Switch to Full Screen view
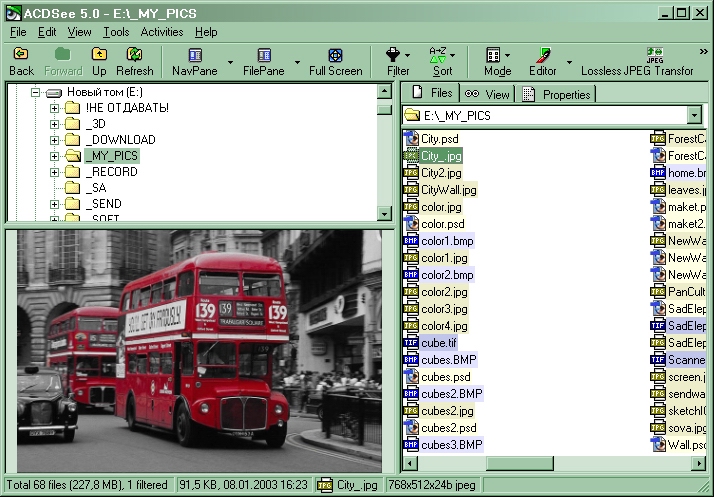This screenshot has height=497, width=714. (x=335, y=55)
